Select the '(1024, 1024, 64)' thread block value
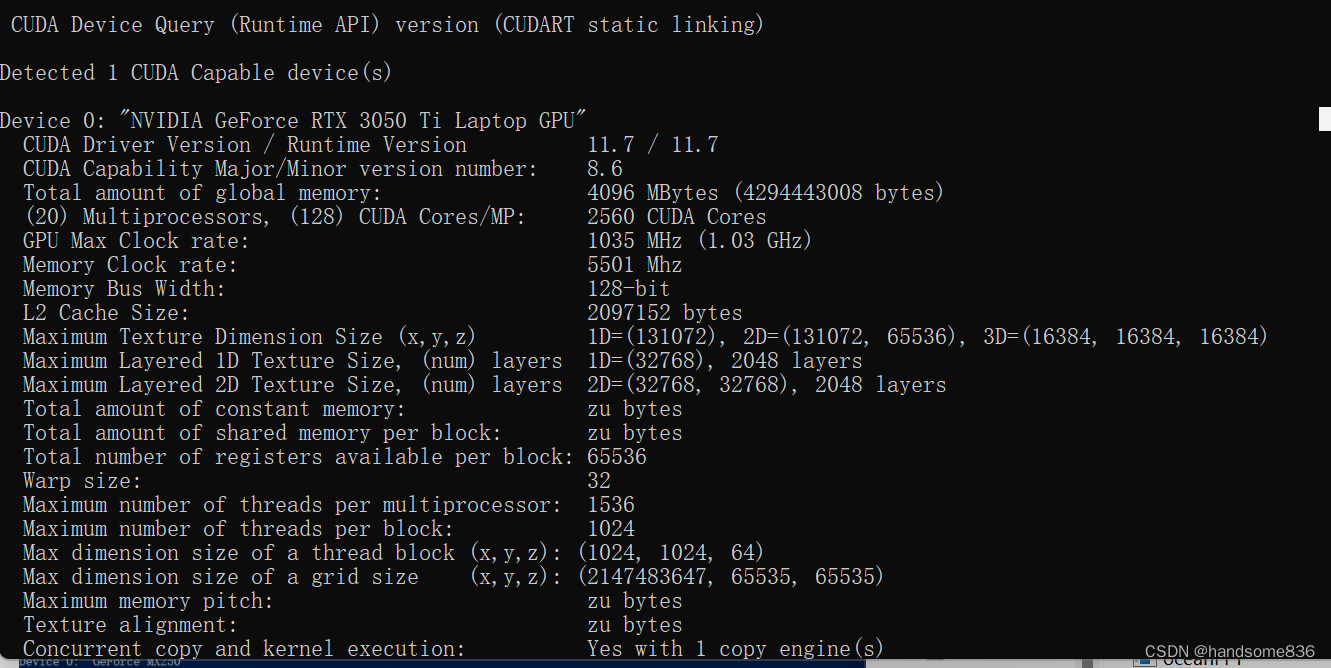Screen dimensions: 1331x668 point(671,553)
